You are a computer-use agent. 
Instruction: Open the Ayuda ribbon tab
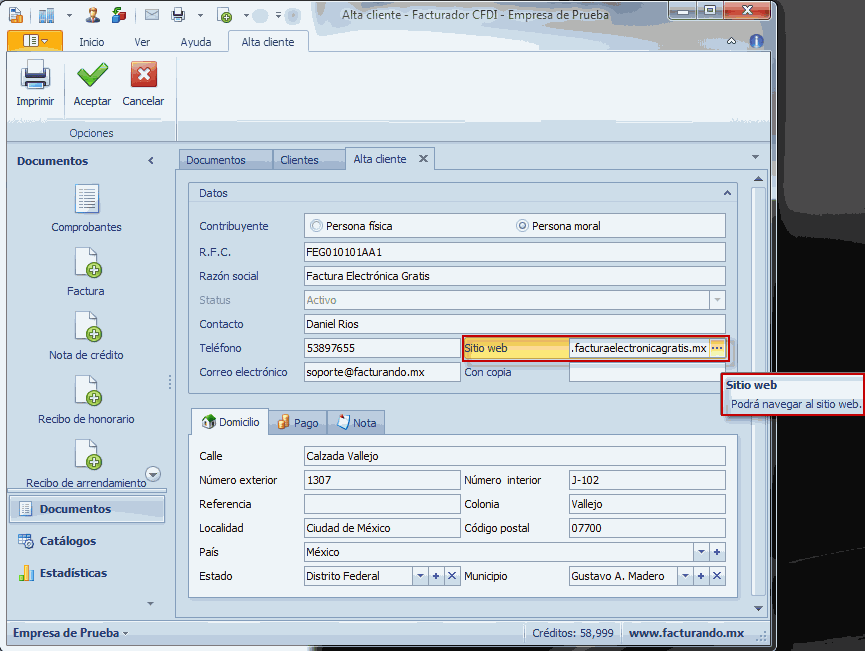point(196,42)
